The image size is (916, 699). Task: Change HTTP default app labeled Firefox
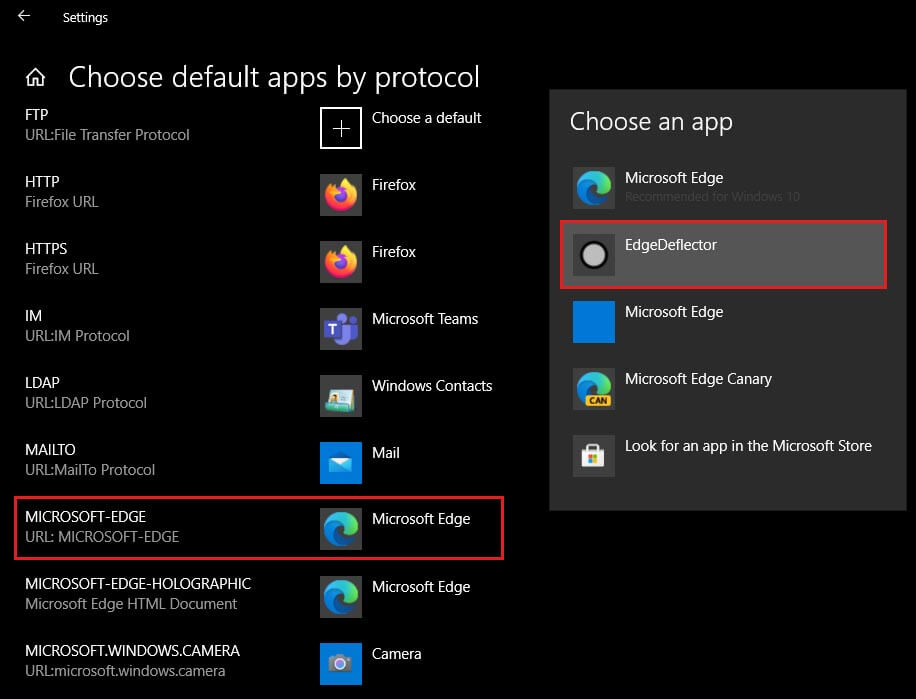tap(394, 185)
